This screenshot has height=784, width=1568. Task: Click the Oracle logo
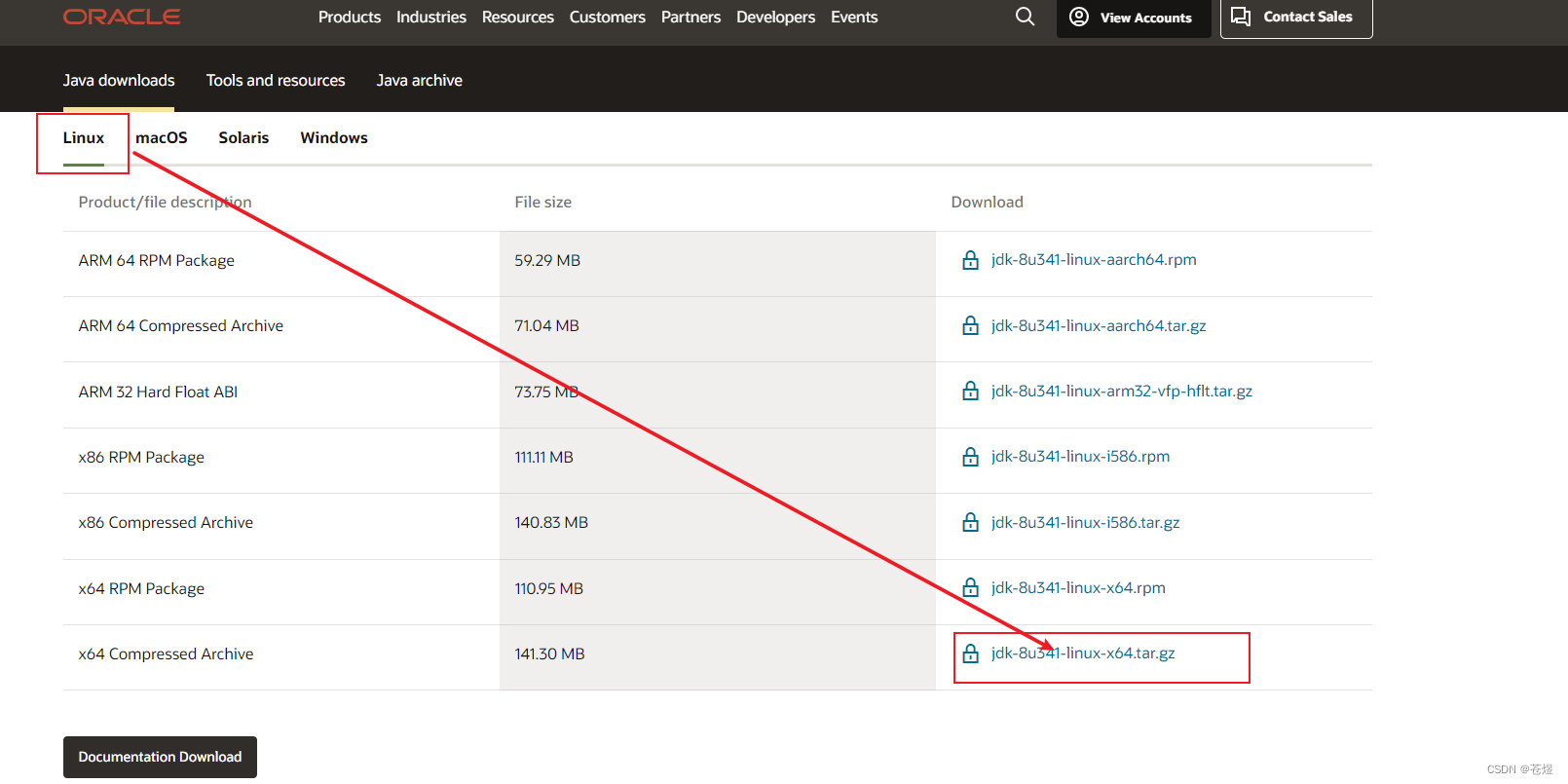[x=122, y=17]
